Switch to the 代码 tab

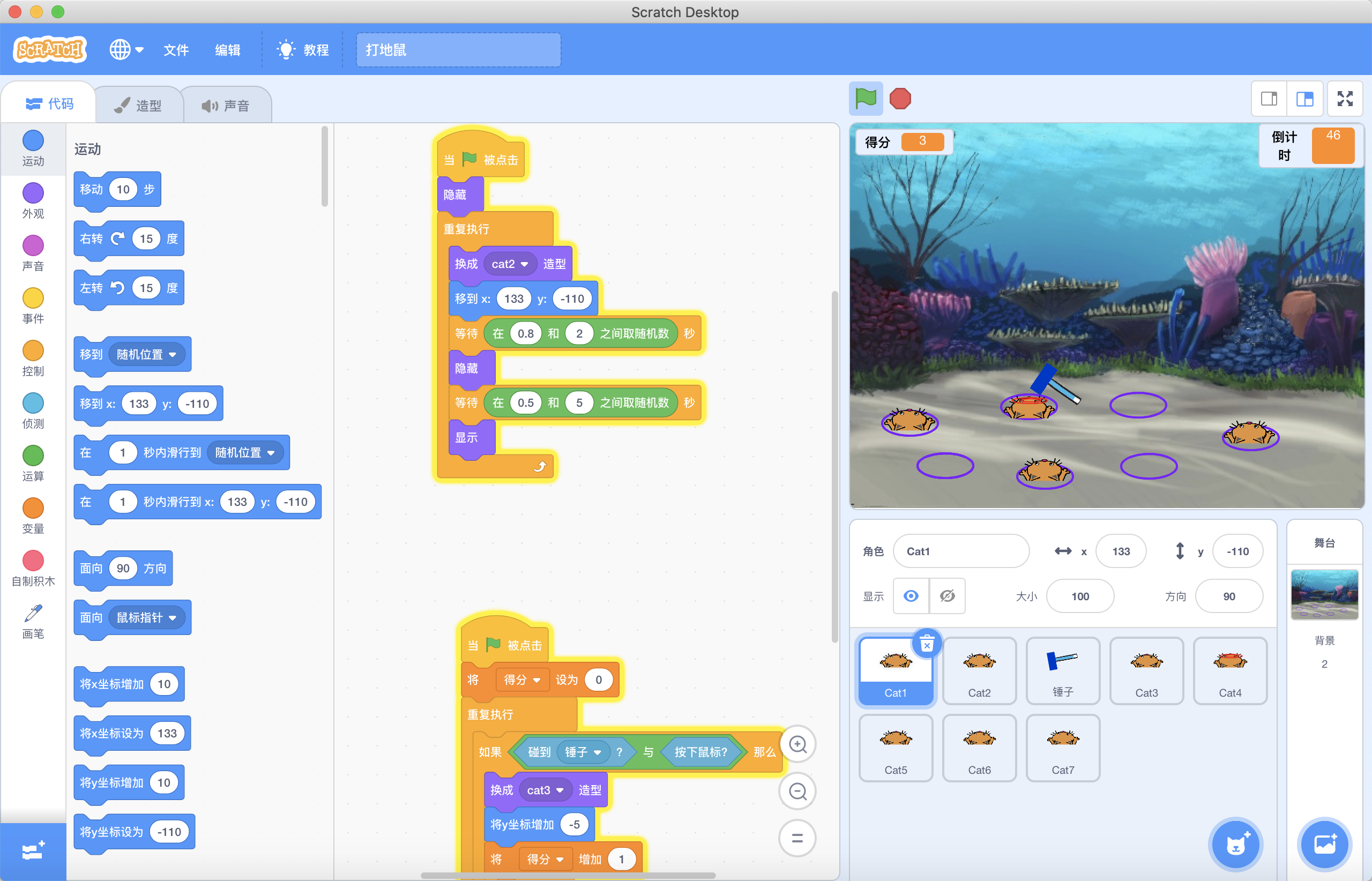(x=49, y=103)
